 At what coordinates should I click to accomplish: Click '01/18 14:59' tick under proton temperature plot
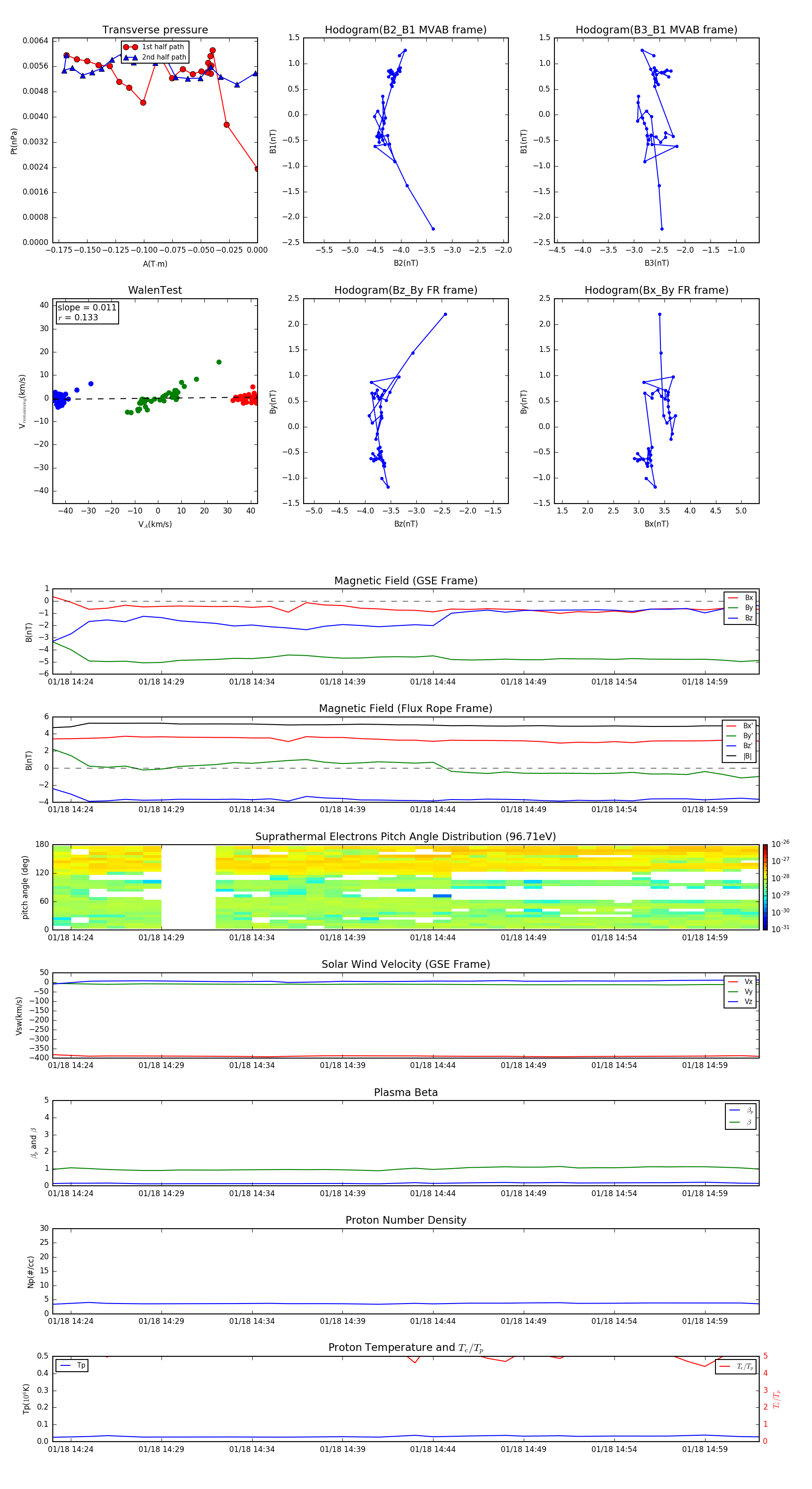[705, 1449]
